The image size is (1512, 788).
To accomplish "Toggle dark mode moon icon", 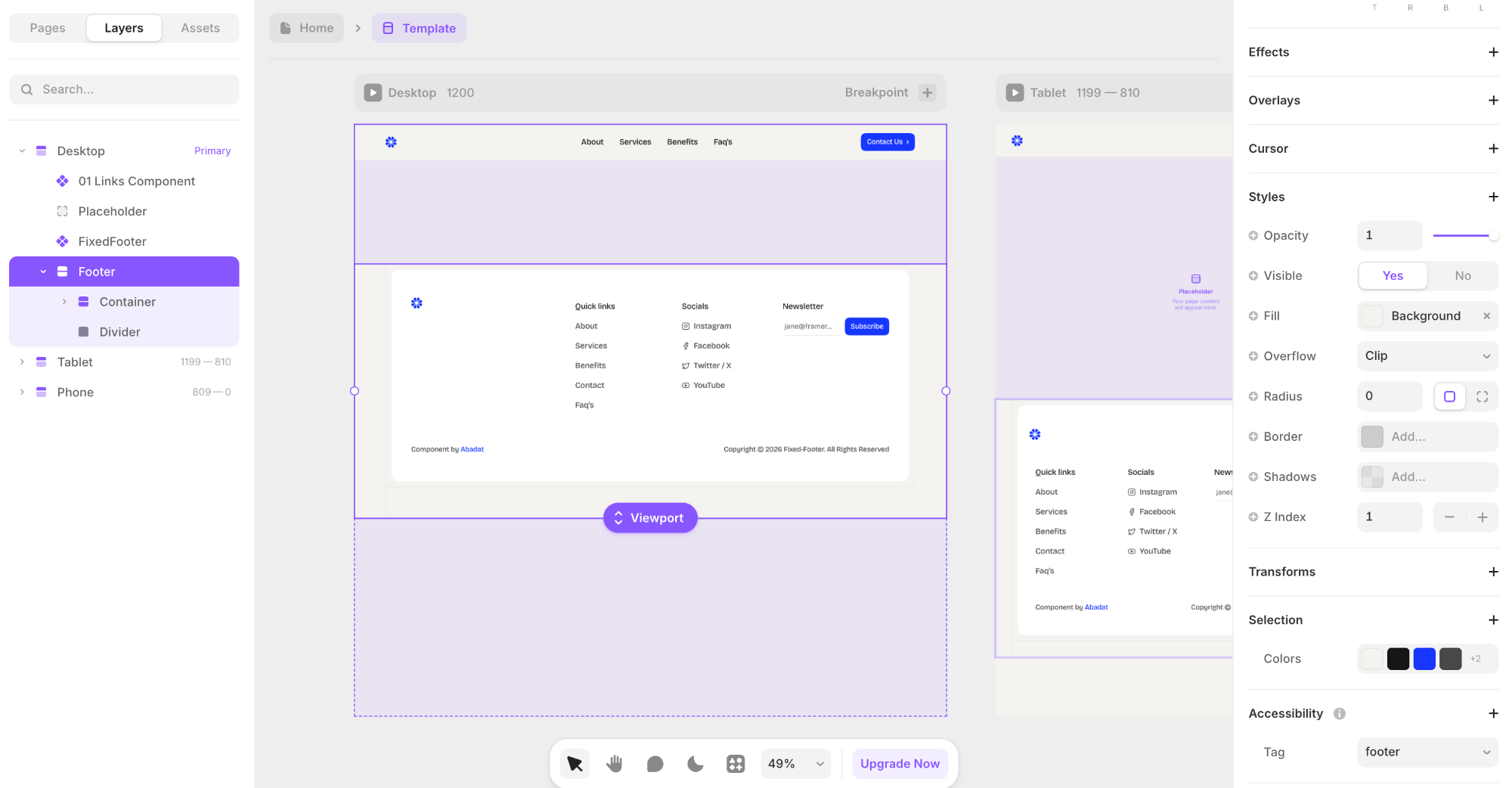I will (x=695, y=764).
